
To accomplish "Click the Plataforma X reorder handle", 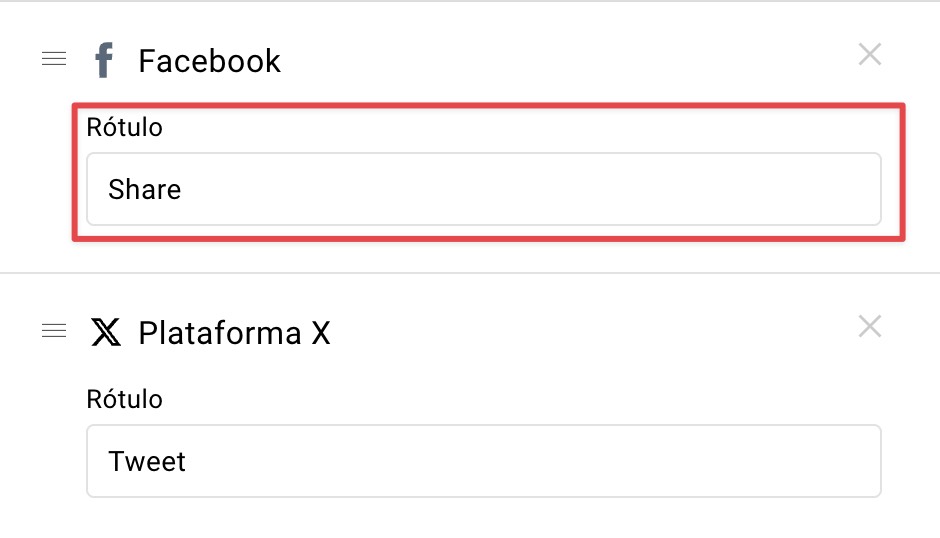I will [54, 330].
